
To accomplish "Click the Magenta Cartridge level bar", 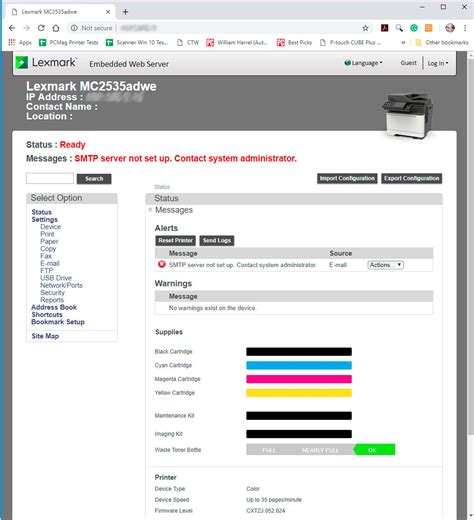I will pyautogui.click(x=299, y=379).
